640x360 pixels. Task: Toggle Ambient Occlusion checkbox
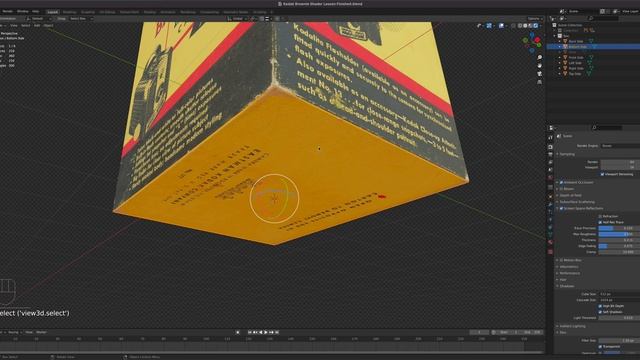[x=562, y=182]
